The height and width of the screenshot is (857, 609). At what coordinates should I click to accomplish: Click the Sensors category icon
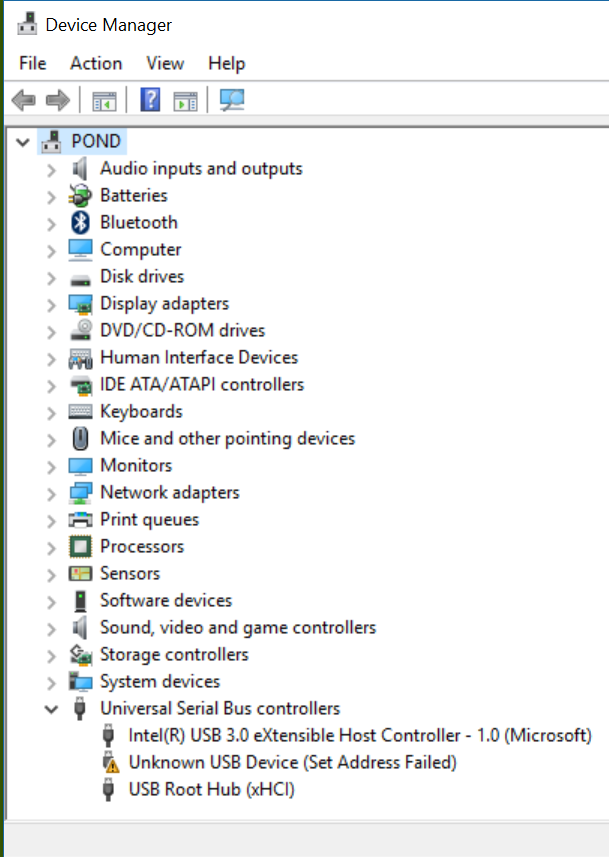tap(80, 573)
